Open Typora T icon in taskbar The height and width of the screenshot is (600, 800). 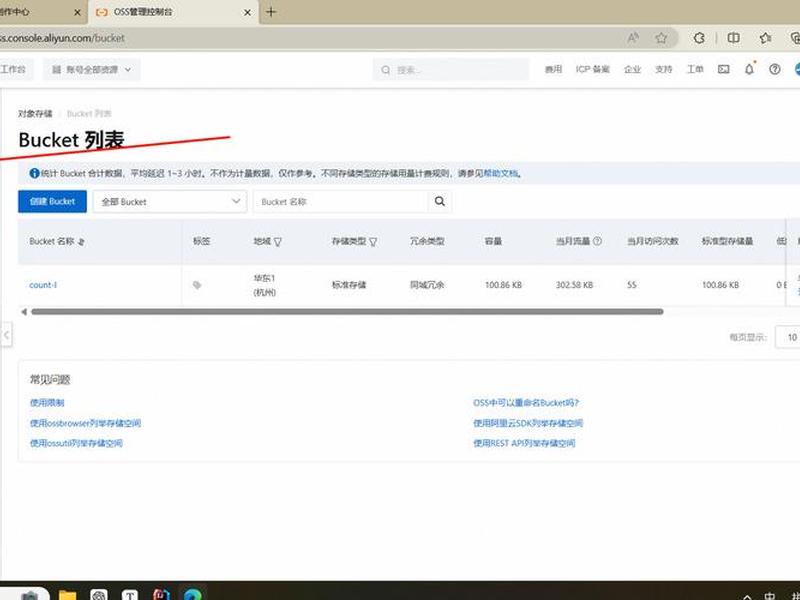(130, 595)
